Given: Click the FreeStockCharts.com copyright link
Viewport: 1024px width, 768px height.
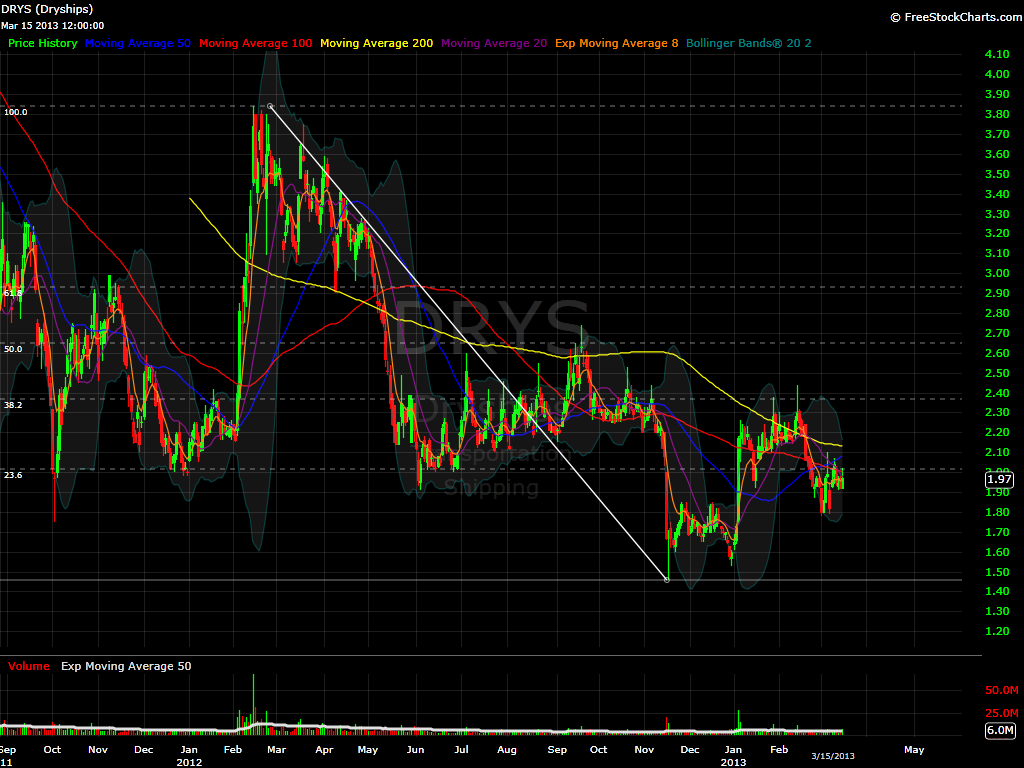Looking at the screenshot, I should (x=952, y=17).
